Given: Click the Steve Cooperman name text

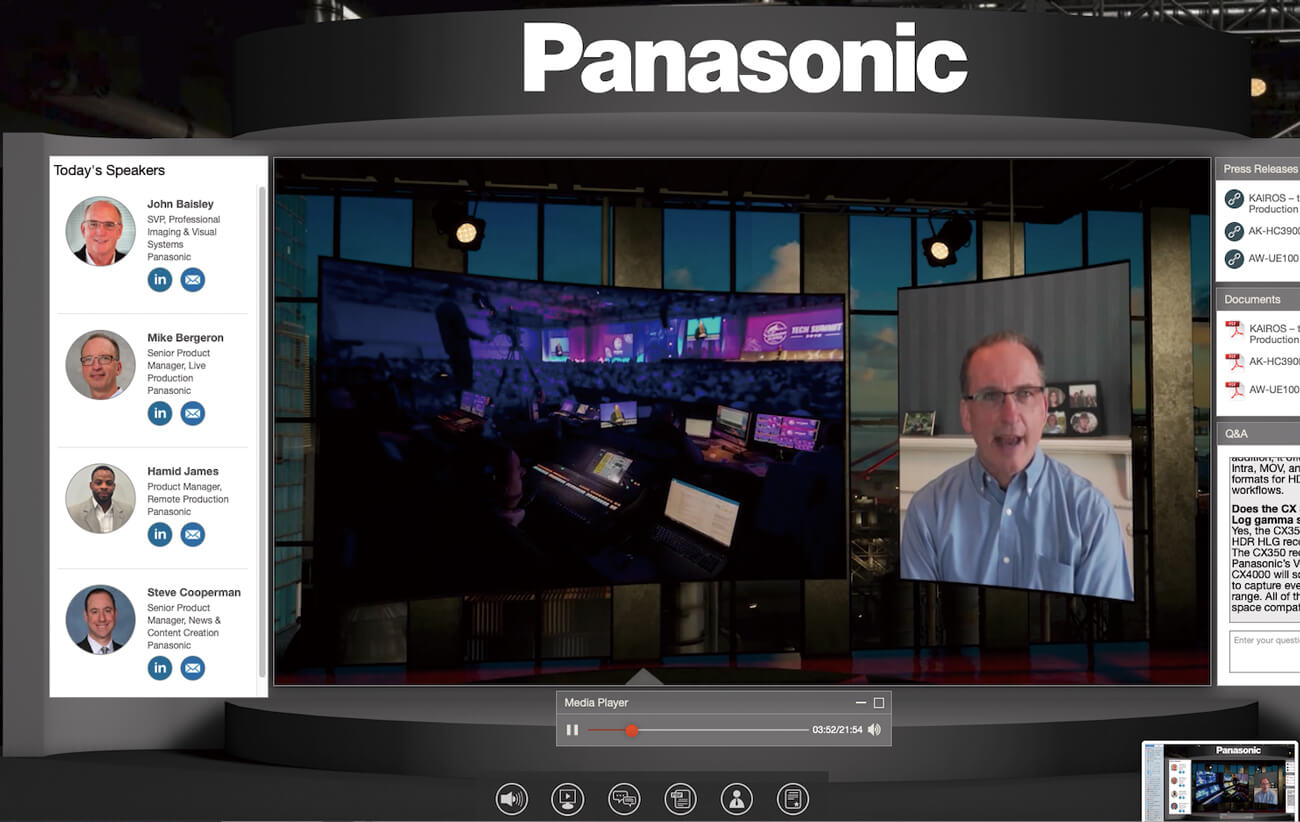Looking at the screenshot, I should tap(194, 592).
